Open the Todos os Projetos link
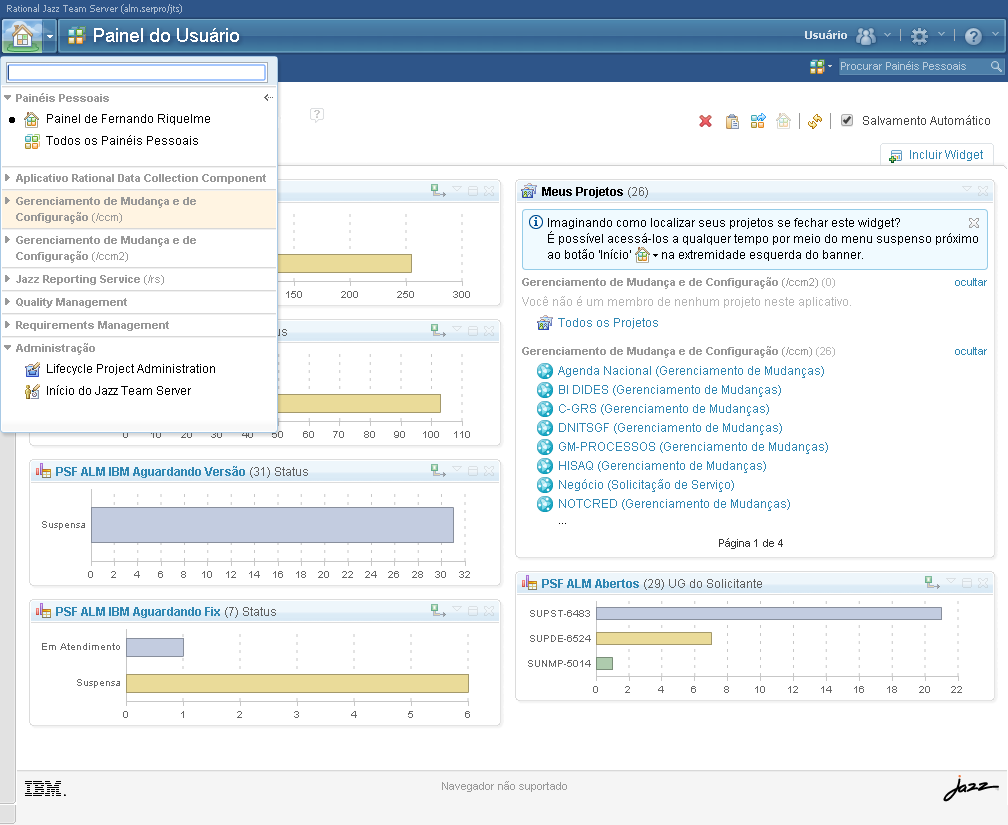This screenshot has height=825, width=1008. [608, 323]
